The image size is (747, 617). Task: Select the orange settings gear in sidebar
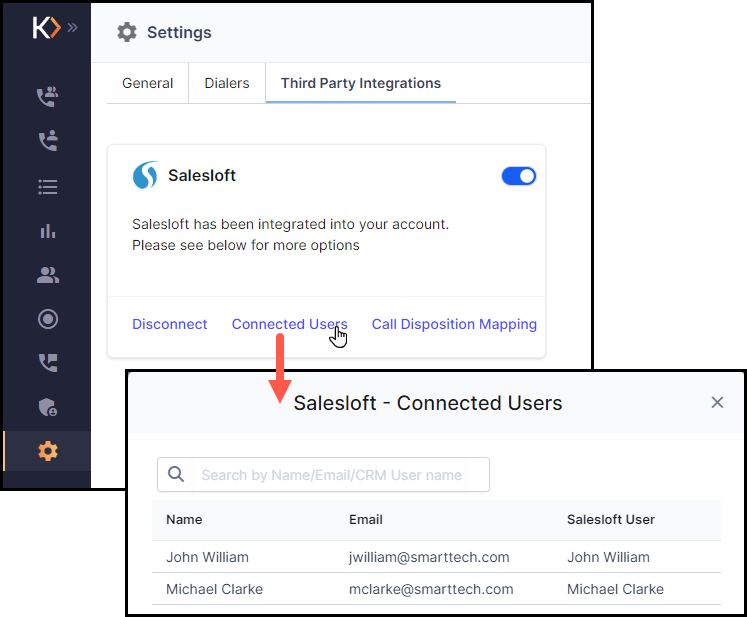pos(48,451)
